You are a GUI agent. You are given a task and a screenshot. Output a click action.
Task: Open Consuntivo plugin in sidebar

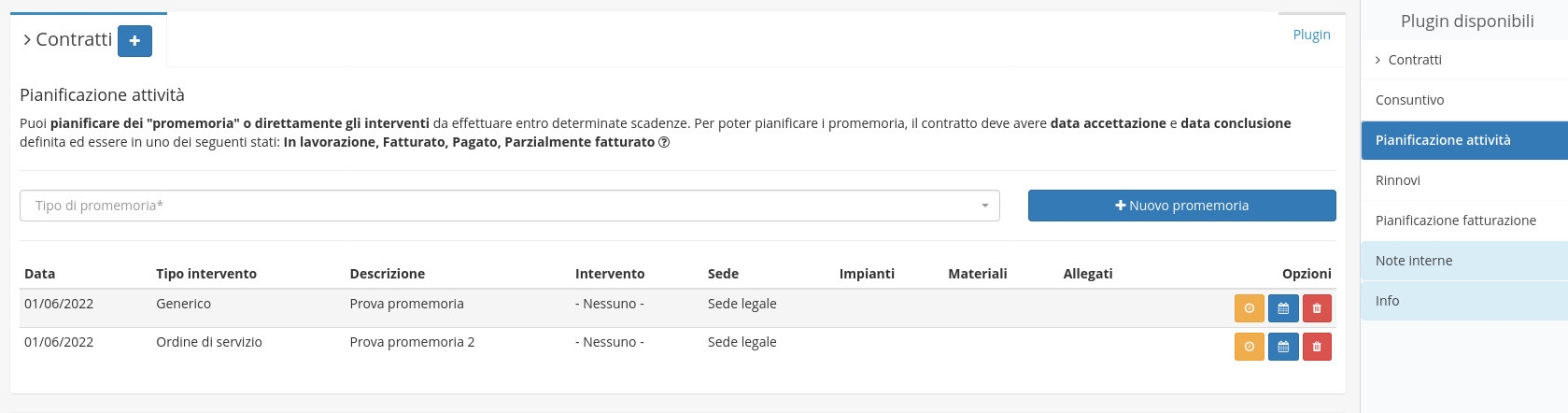tap(1409, 100)
